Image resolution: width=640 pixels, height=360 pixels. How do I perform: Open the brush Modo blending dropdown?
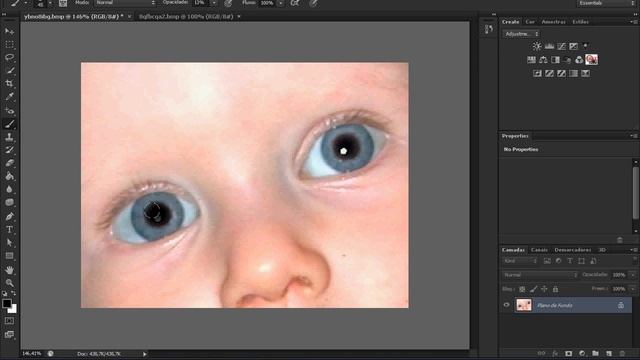pyautogui.click(x=125, y=3)
